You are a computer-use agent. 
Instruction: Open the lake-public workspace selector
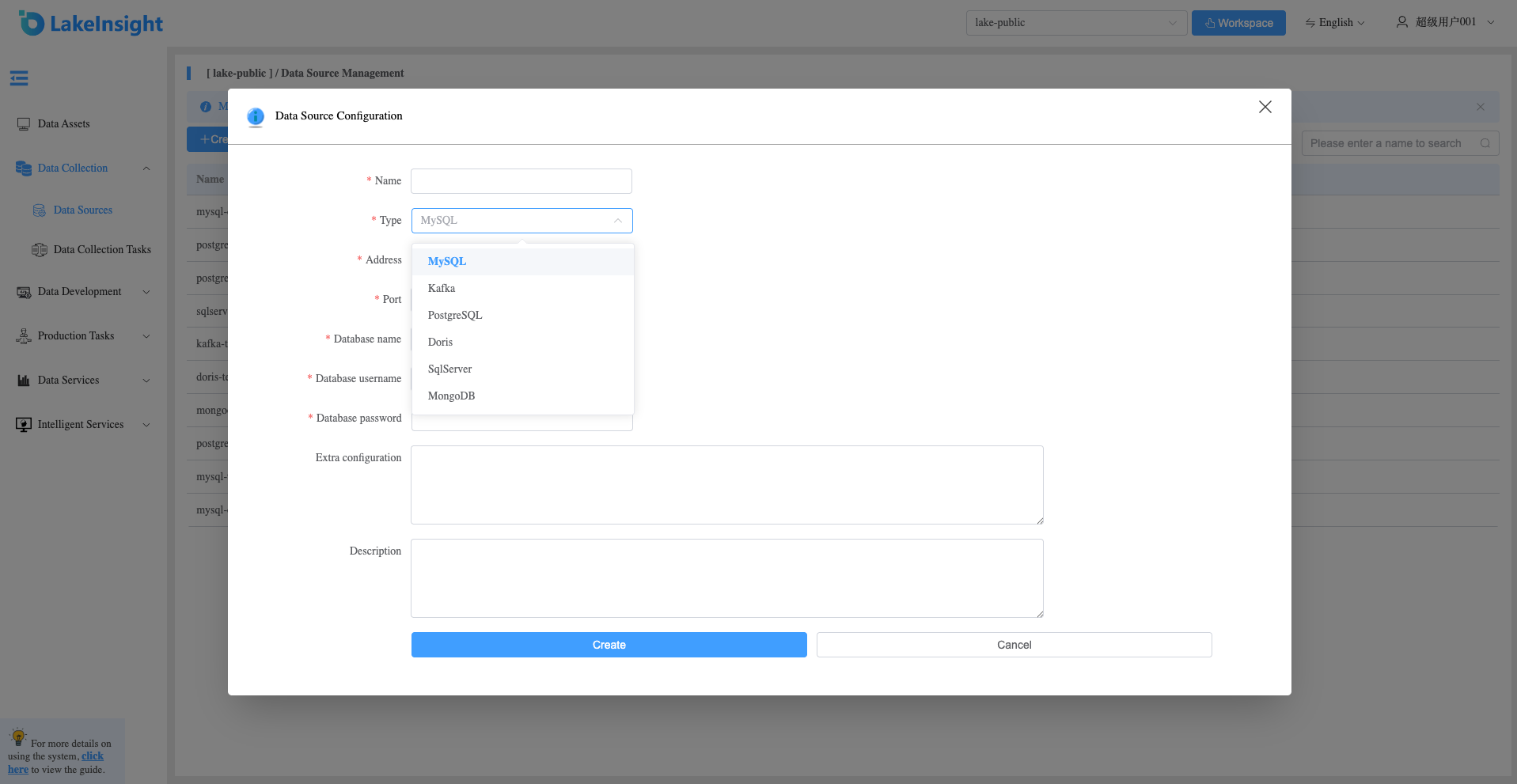click(x=1076, y=23)
